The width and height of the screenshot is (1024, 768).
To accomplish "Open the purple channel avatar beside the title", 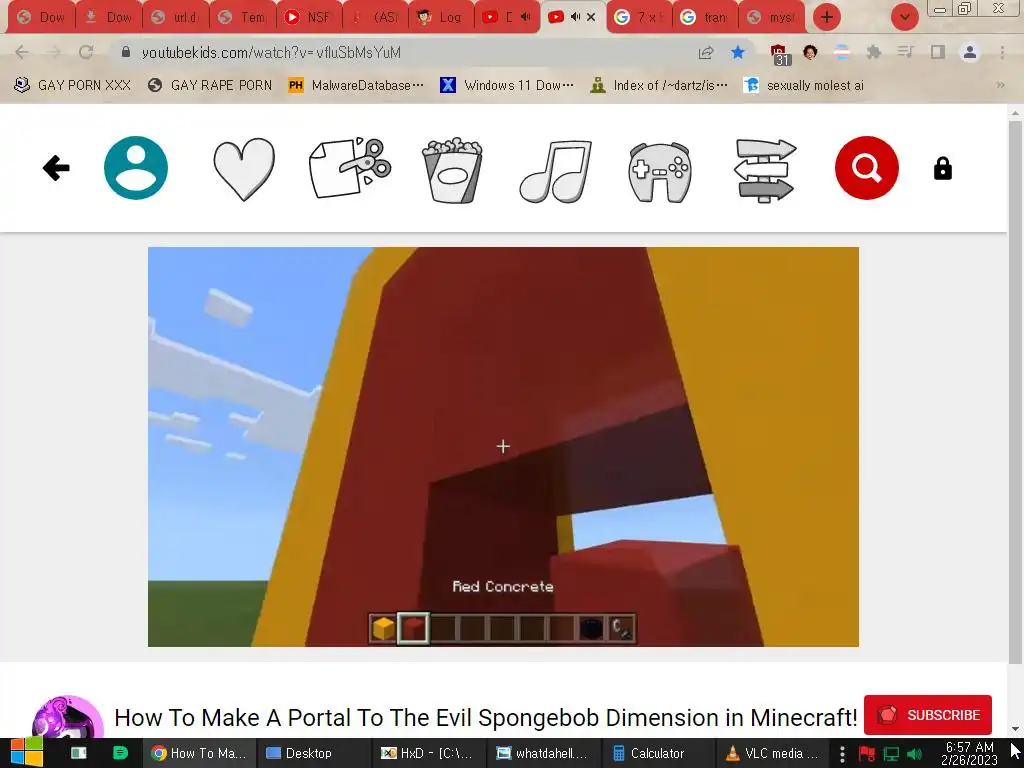I will [x=68, y=718].
